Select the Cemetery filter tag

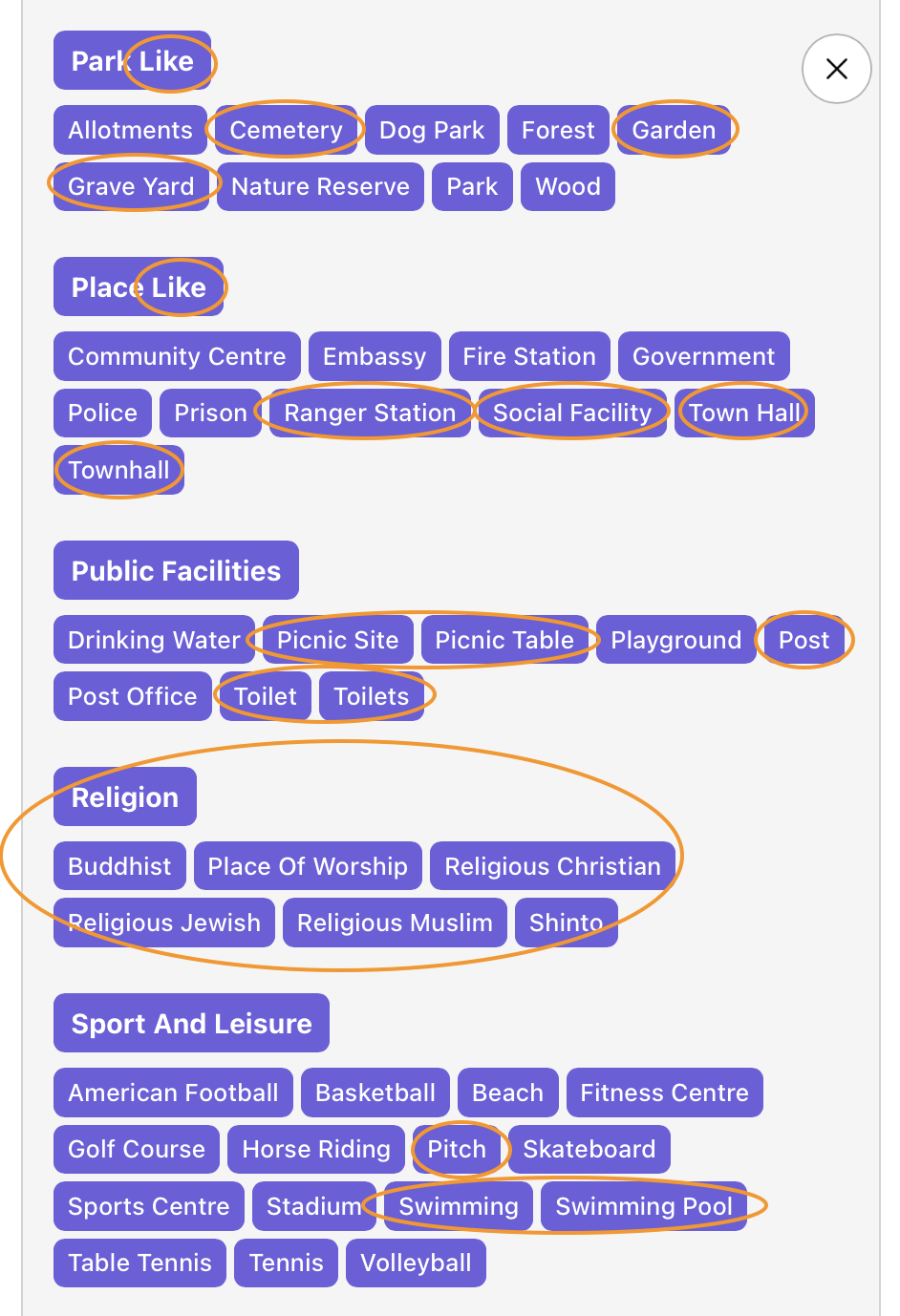[x=286, y=130]
